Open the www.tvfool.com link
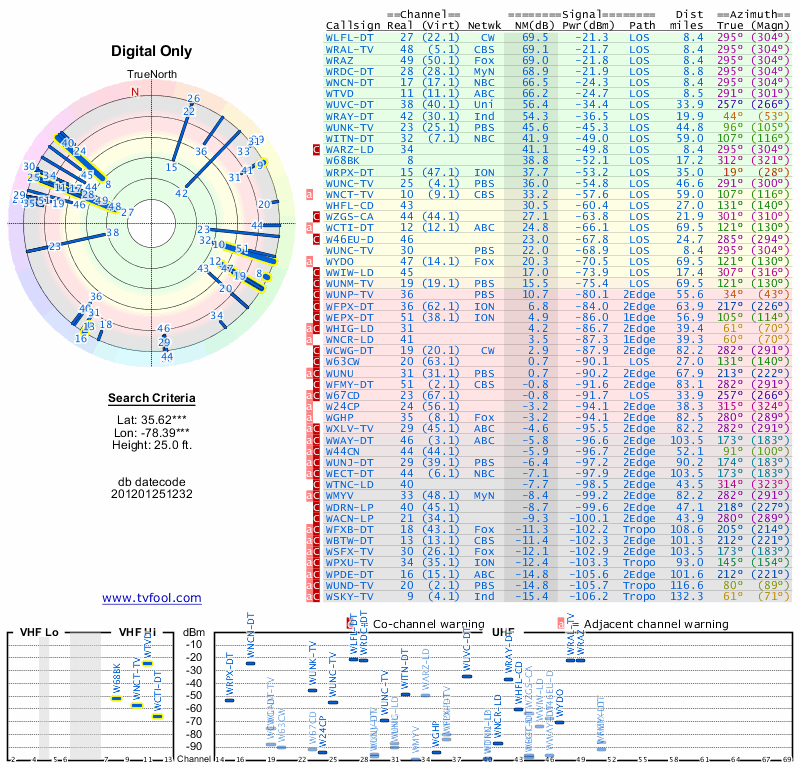The image size is (800, 768). pos(152,598)
